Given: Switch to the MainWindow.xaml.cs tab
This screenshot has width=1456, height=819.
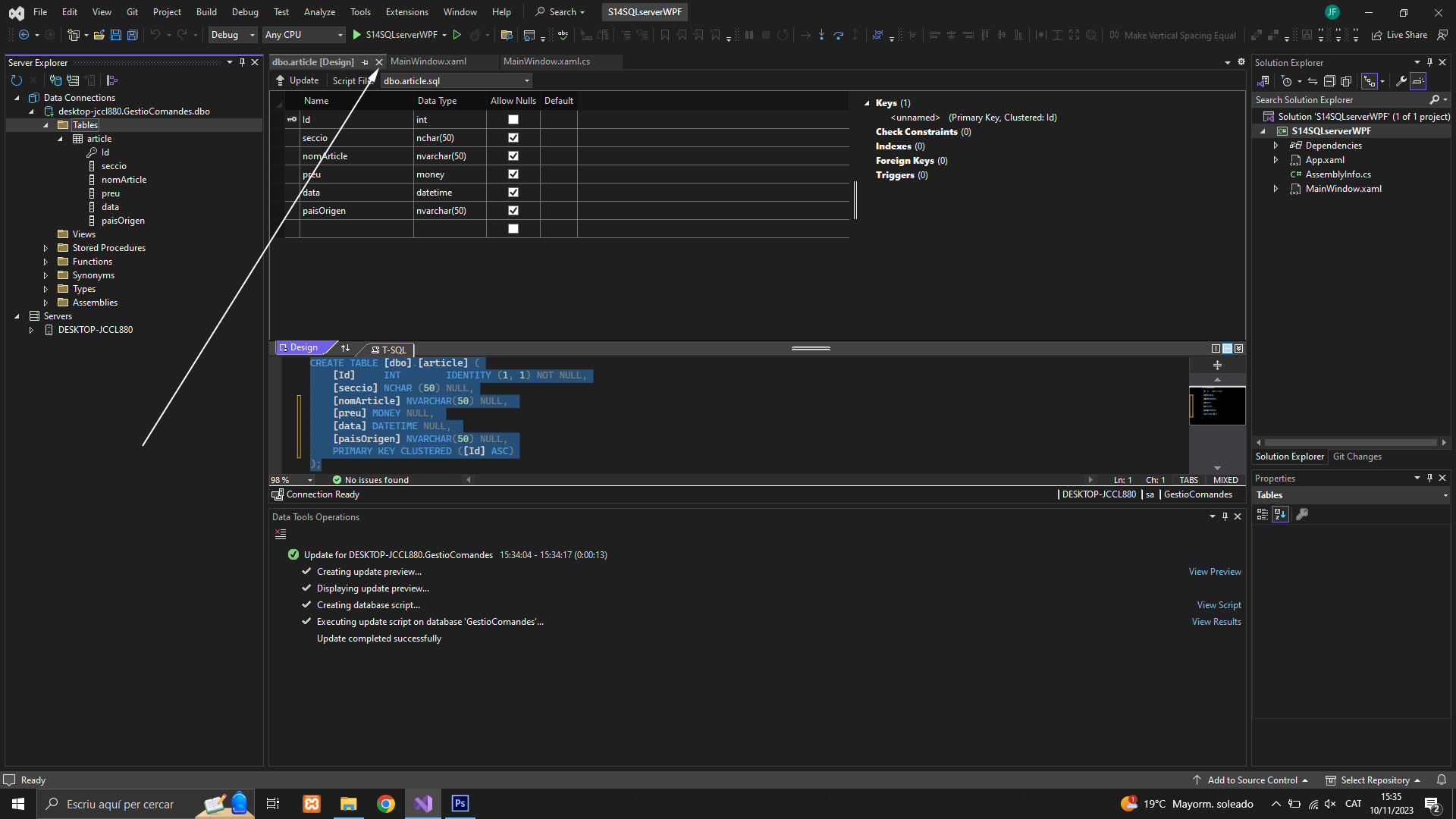Looking at the screenshot, I should pyautogui.click(x=546, y=61).
